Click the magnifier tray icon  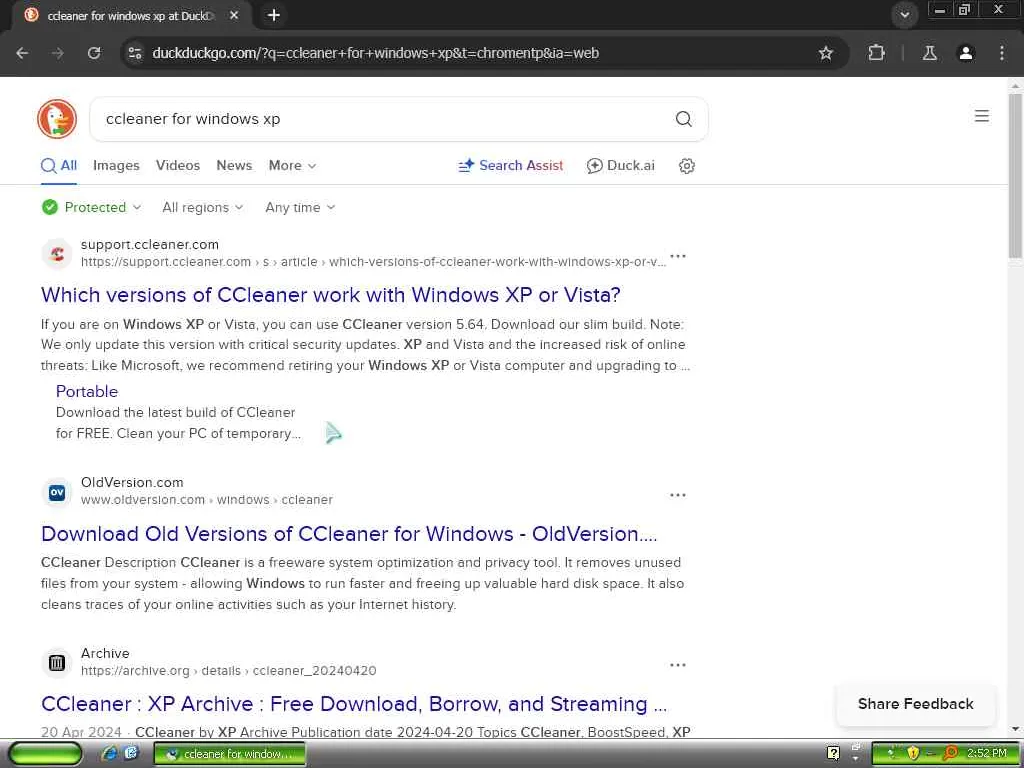pyautogui.click(x=950, y=754)
